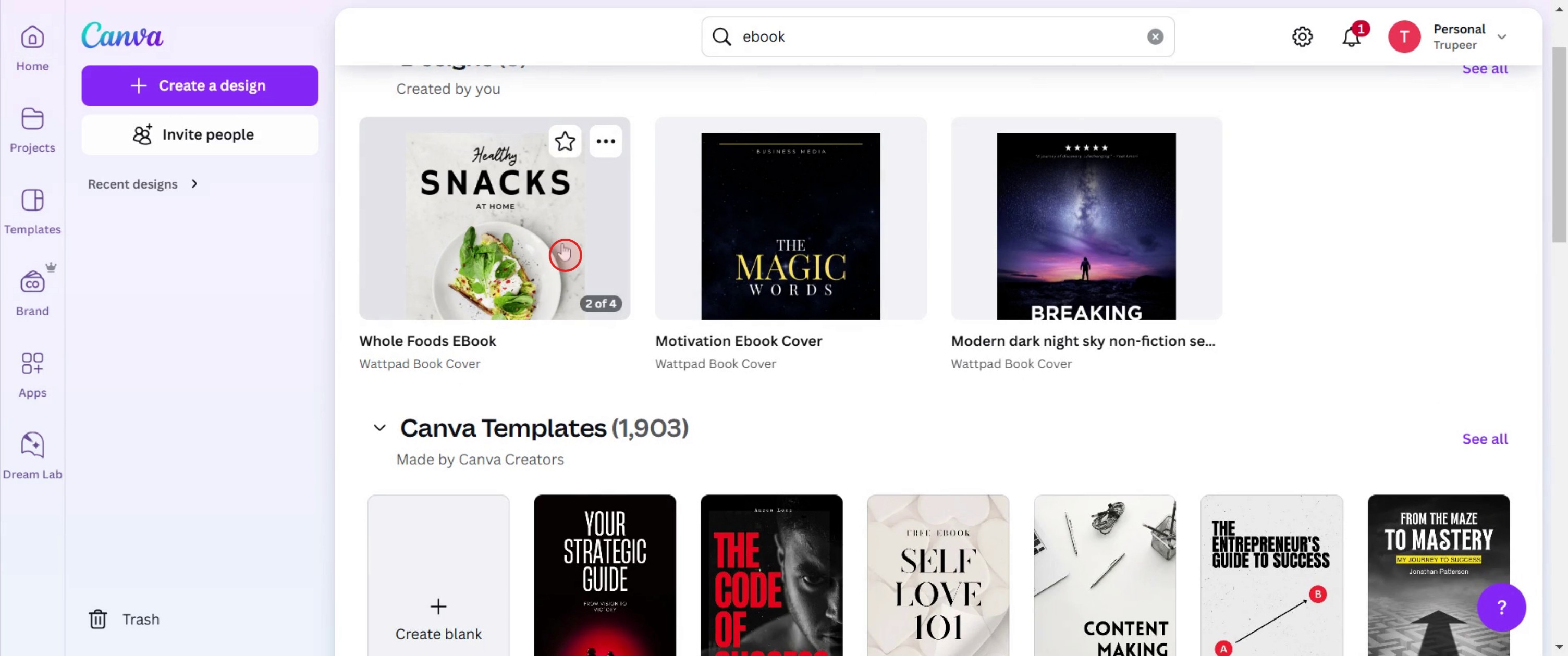Click the purple help question-mark button
The height and width of the screenshot is (656, 1568).
click(x=1501, y=607)
